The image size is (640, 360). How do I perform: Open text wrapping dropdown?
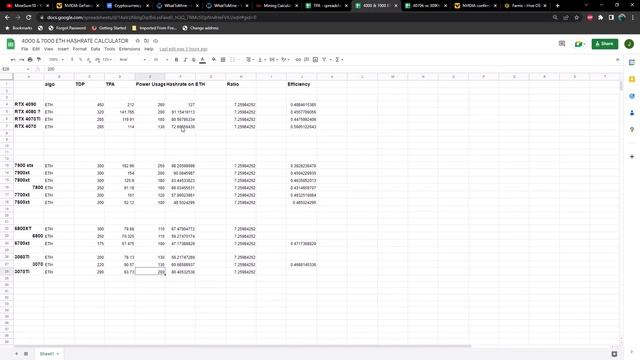[x=273, y=60]
